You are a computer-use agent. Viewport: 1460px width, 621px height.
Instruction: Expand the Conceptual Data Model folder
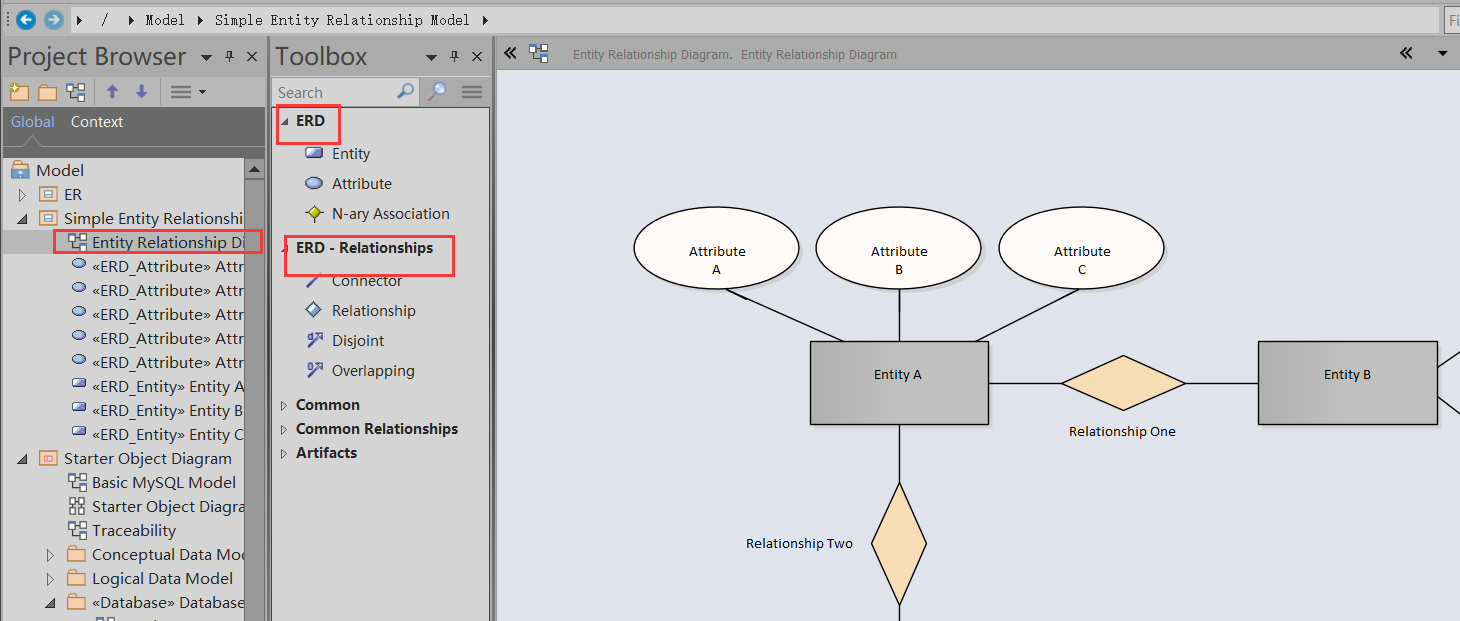tap(50, 554)
